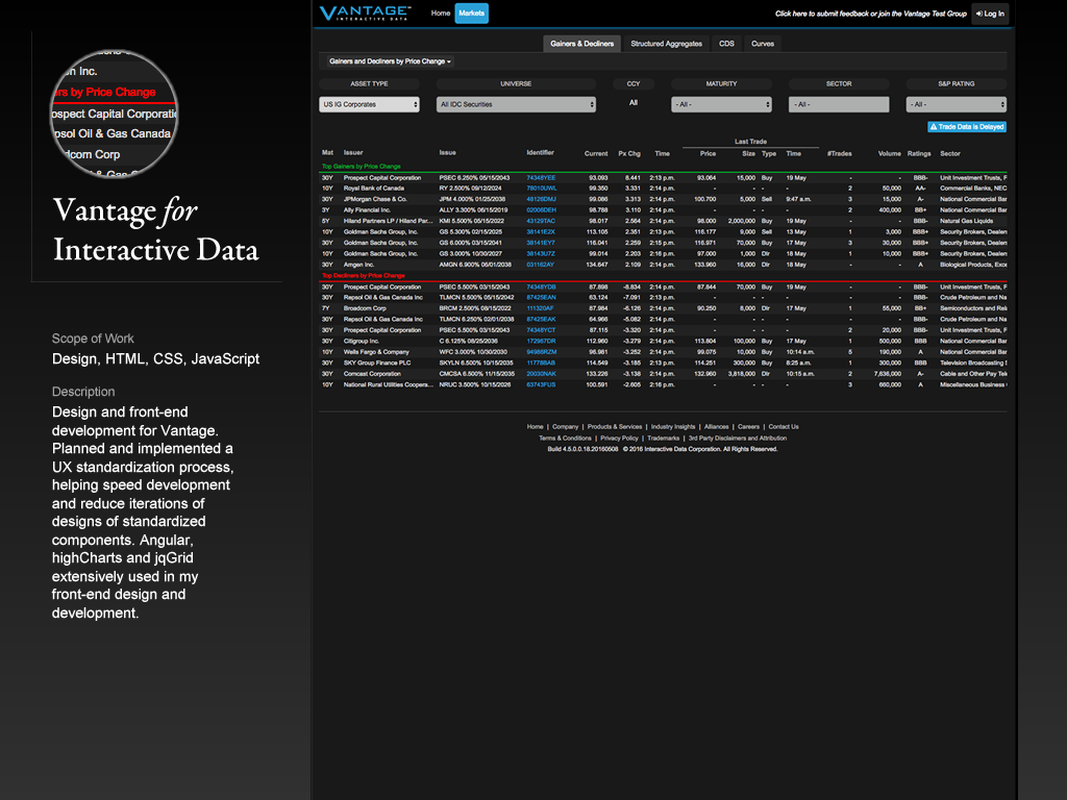
Task: Open the Careers footer link
Action: pyautogui.click(x=749, y=427)
